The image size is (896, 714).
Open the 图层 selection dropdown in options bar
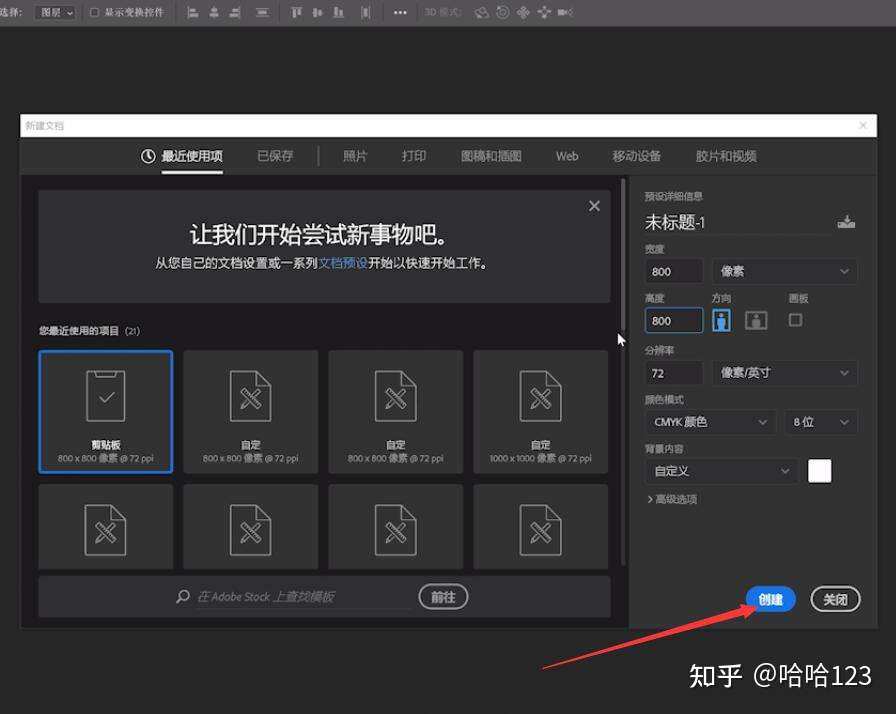pyautogui.click(x=55, y=12)
